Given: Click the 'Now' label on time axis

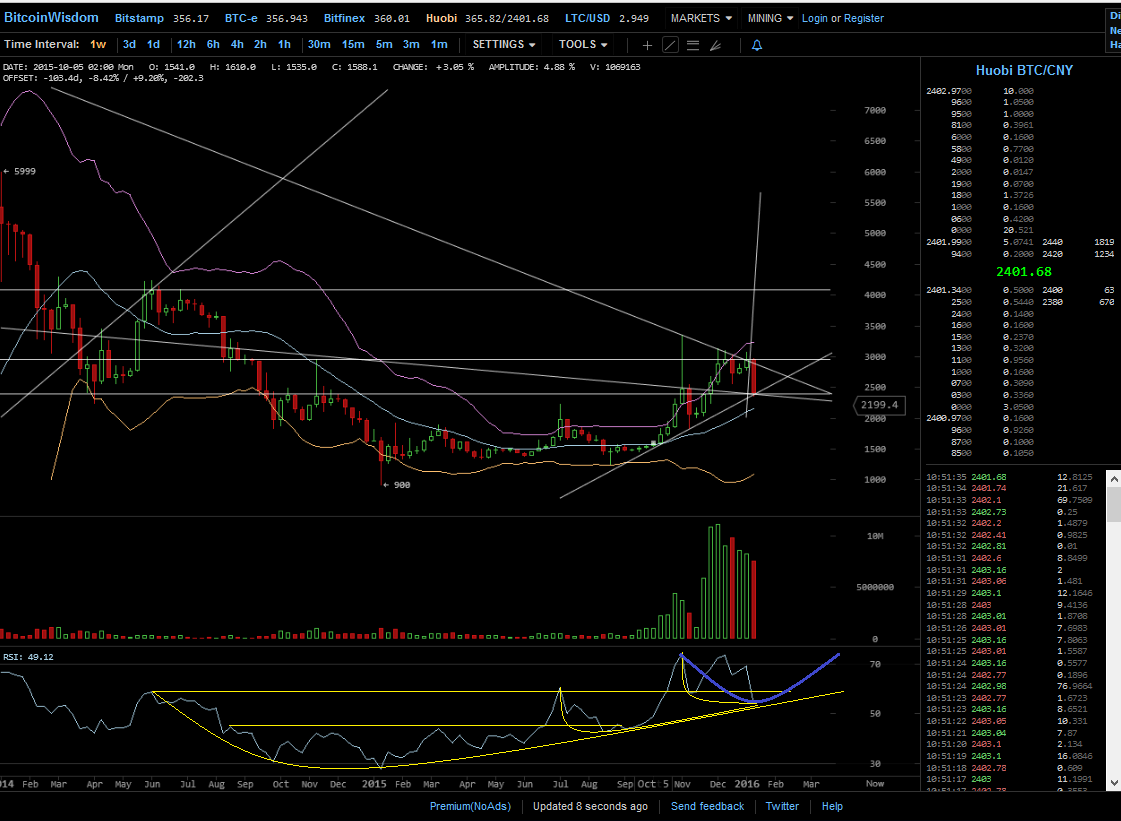Looking at the screenshot, I should click(875, 783).
